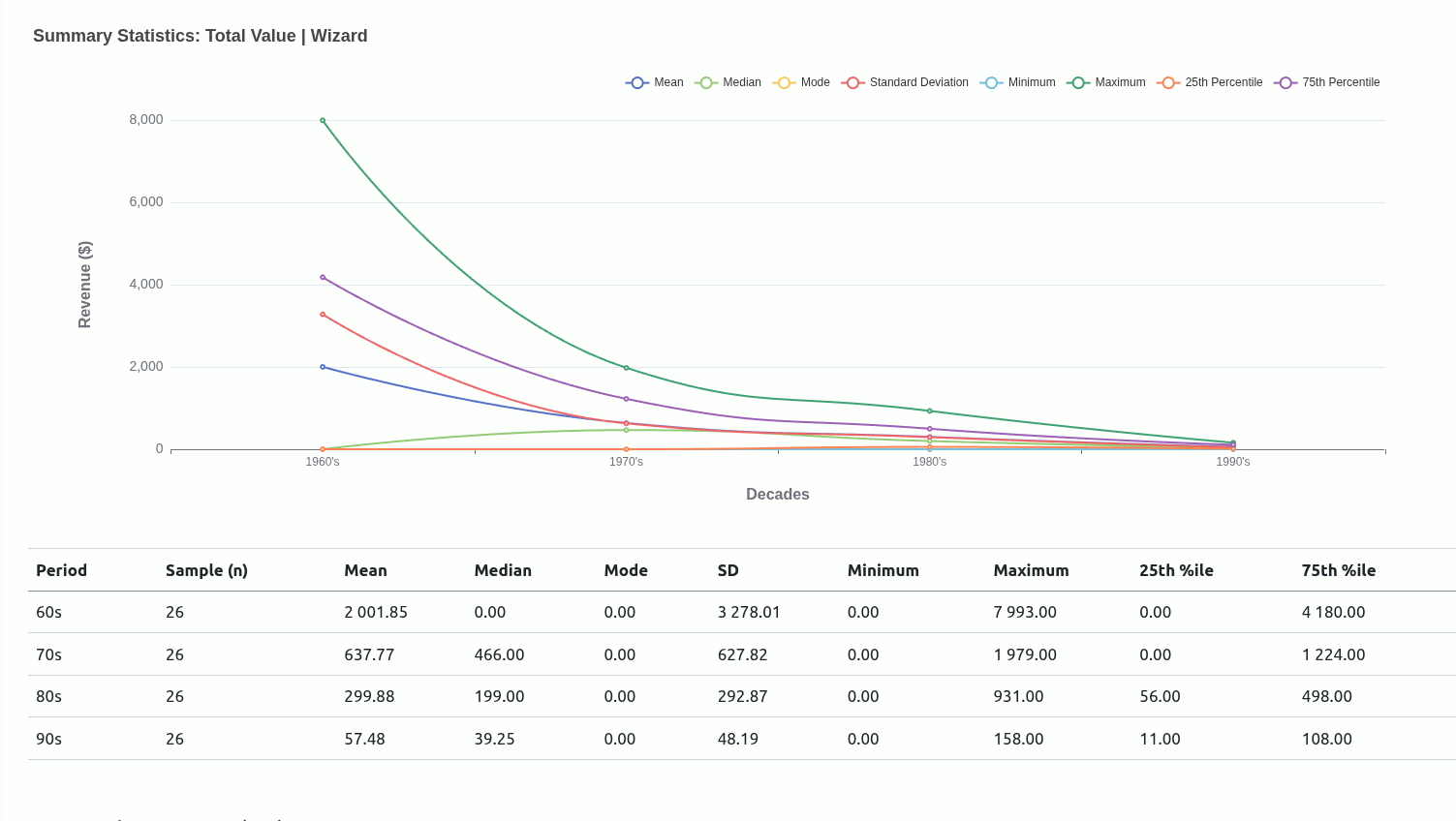Screen dimensions: 1456x821
Task: Toggle Standard Deviation legend marker
Action: (852, 83)
